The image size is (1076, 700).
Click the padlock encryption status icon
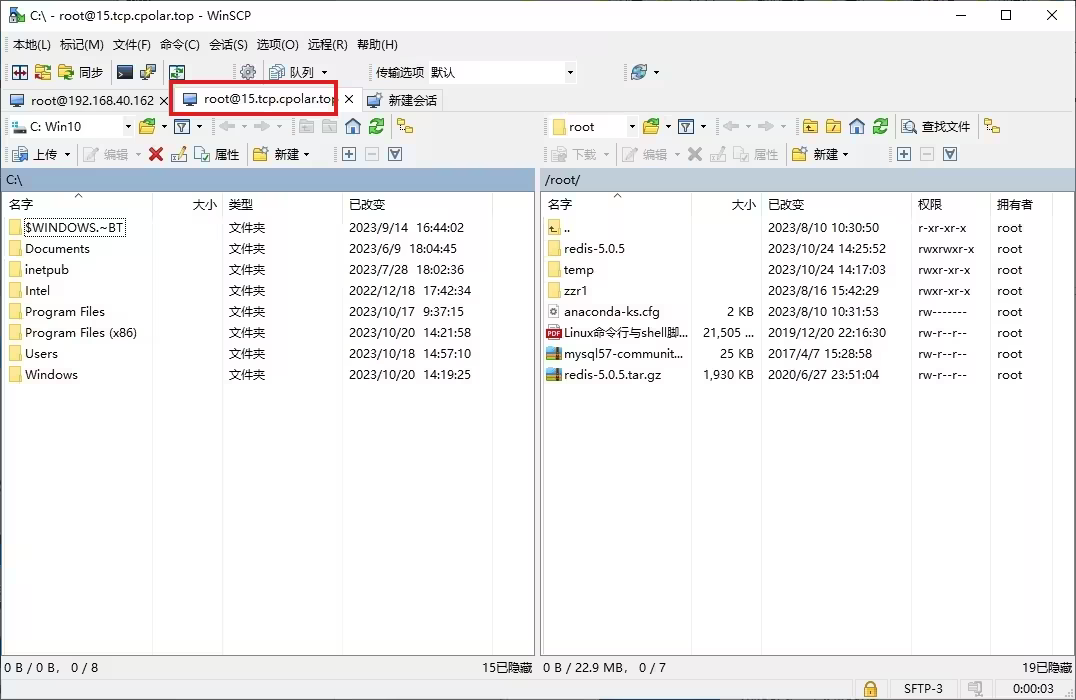point(870,688)
